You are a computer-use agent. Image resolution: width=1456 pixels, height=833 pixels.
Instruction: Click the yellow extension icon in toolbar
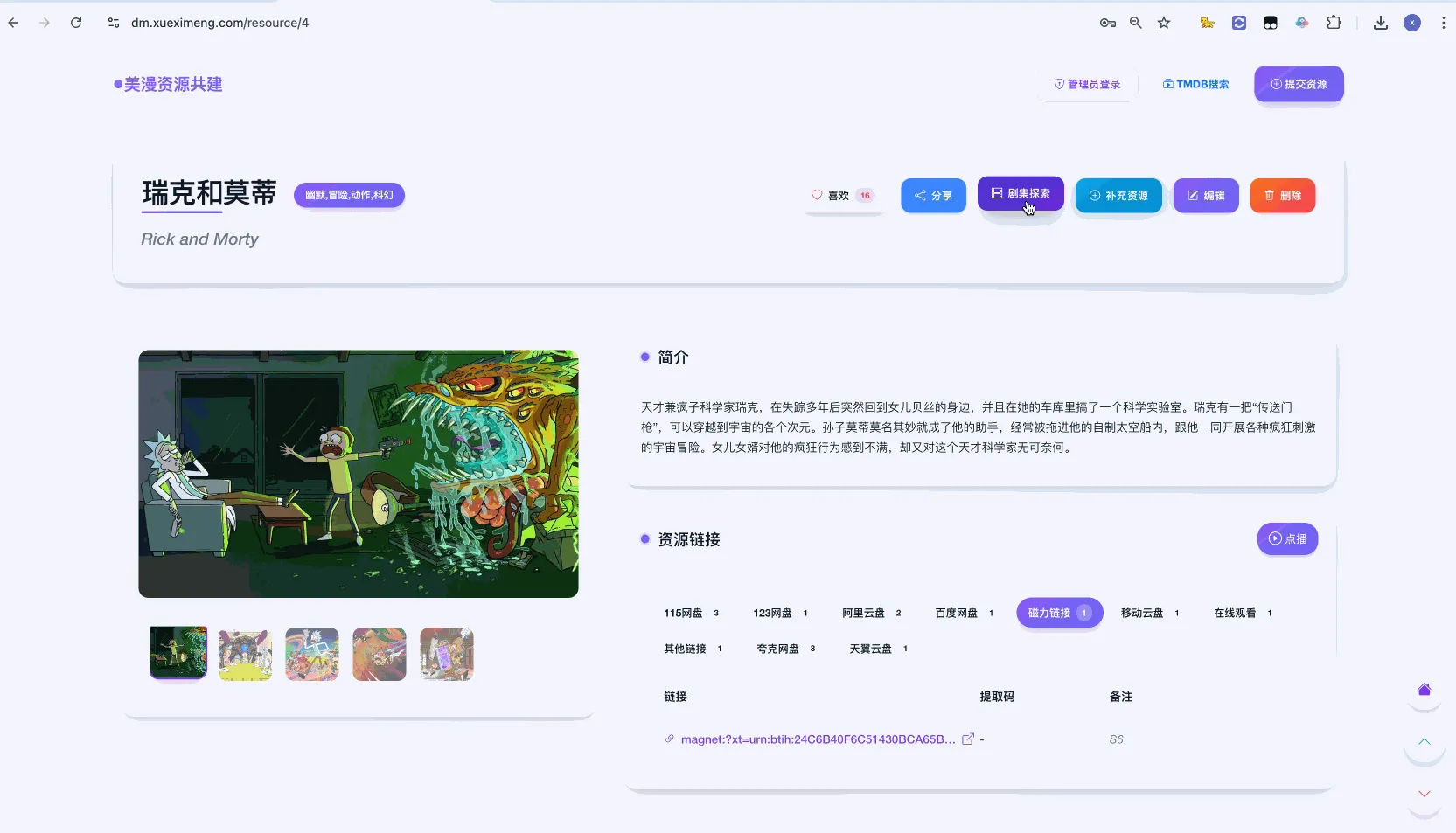(x=1207, y=23)
